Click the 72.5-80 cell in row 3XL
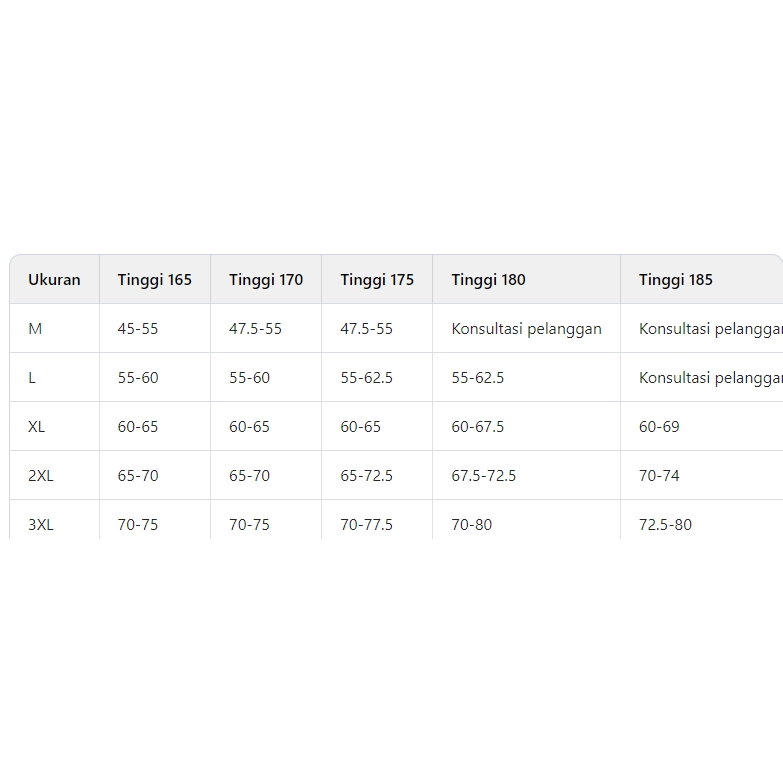Viewport: 783px width, 783px height. pos(665,525)
